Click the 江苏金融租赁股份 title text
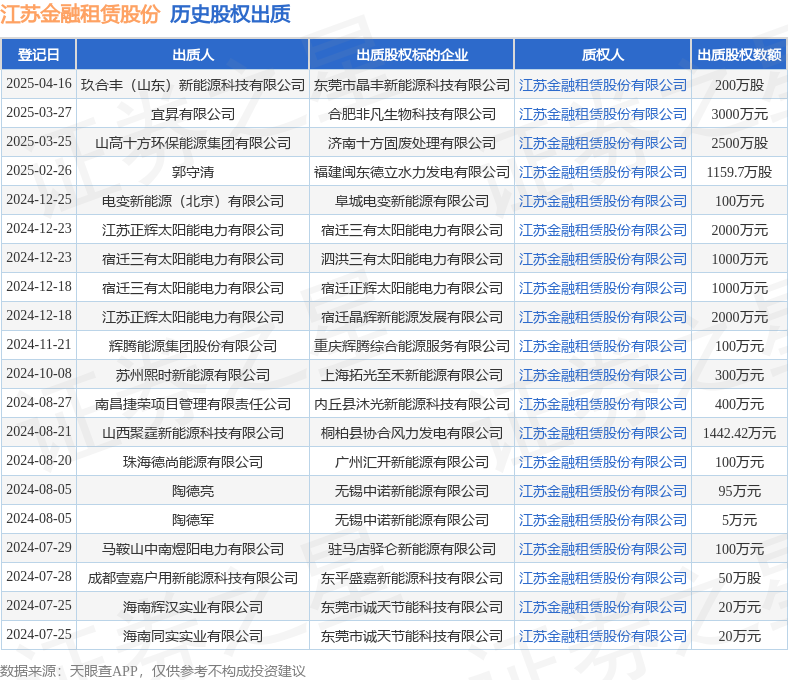The width and height of the screenshot is (788, 680). [80, 14]
